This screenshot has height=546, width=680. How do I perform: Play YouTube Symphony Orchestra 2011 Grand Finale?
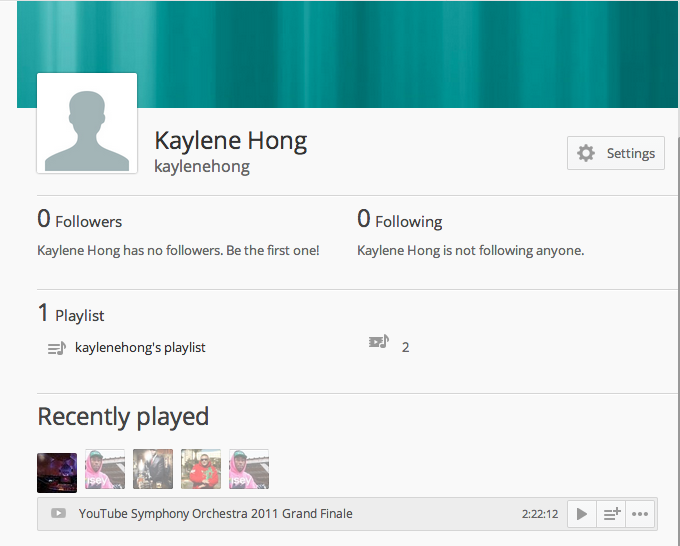tap(582, 514)
